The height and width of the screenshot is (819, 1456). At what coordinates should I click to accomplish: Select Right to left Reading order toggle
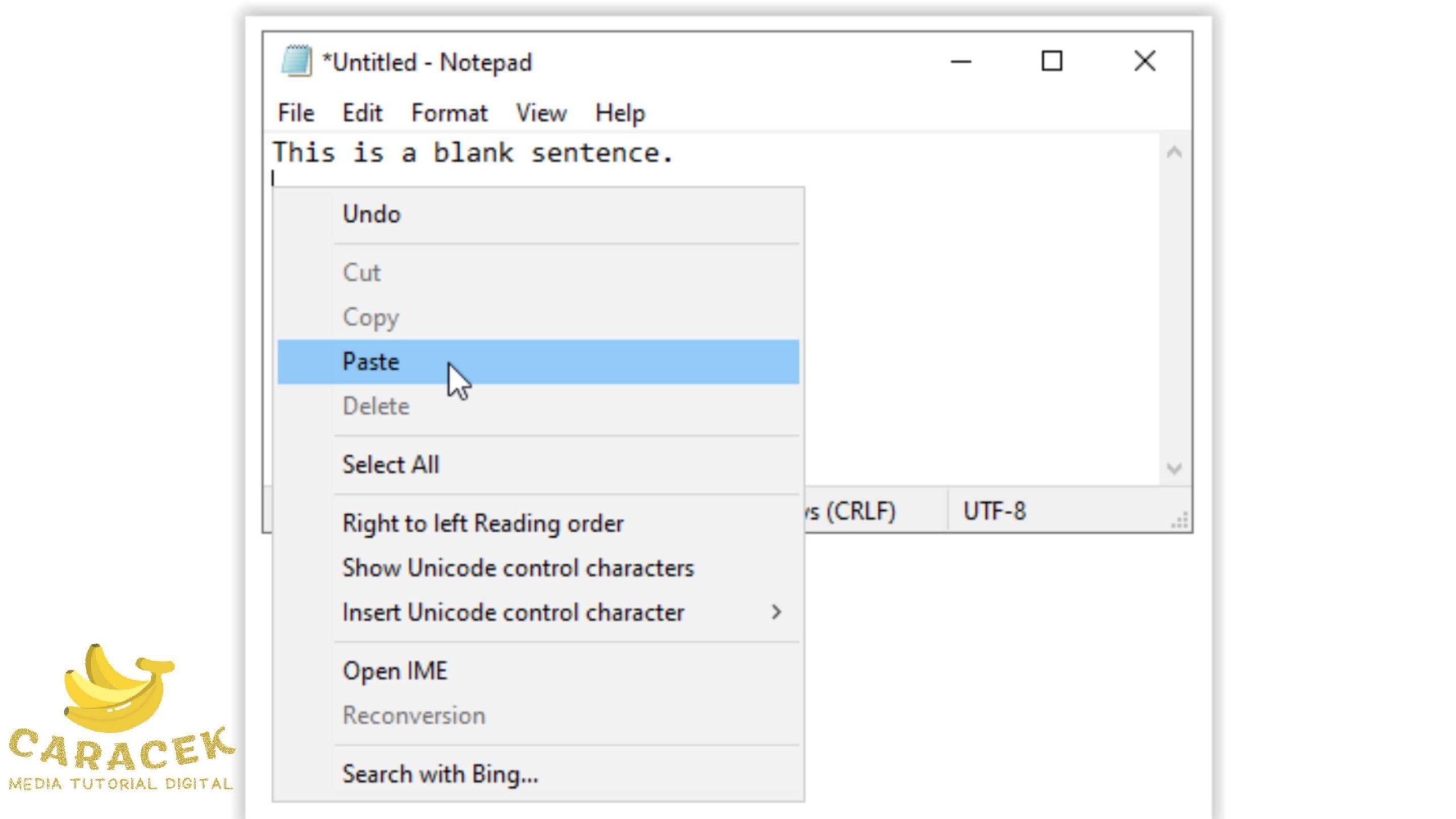coord(483,523)
